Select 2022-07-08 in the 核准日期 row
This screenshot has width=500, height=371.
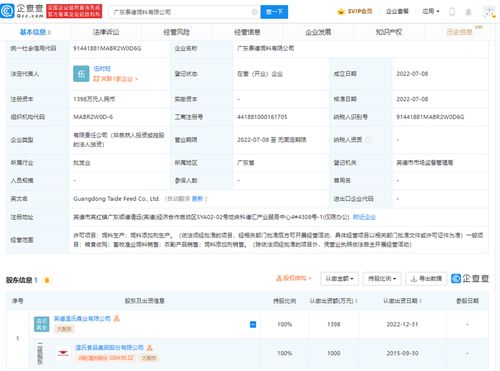pos(412,99)
